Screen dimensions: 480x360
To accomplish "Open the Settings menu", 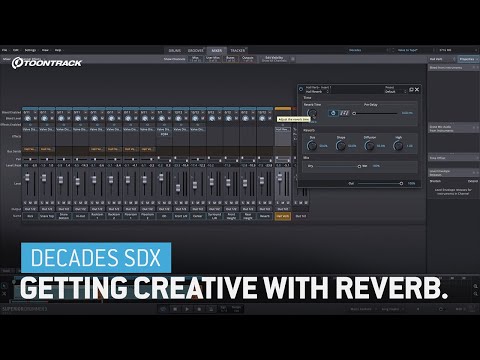I will pos(30,50).
